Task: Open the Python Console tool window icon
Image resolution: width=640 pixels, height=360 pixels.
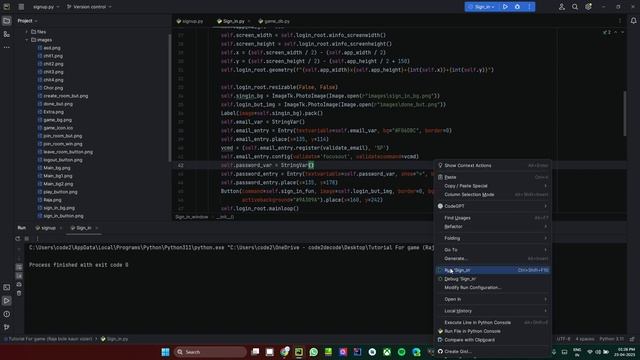Action: point(7,287)
